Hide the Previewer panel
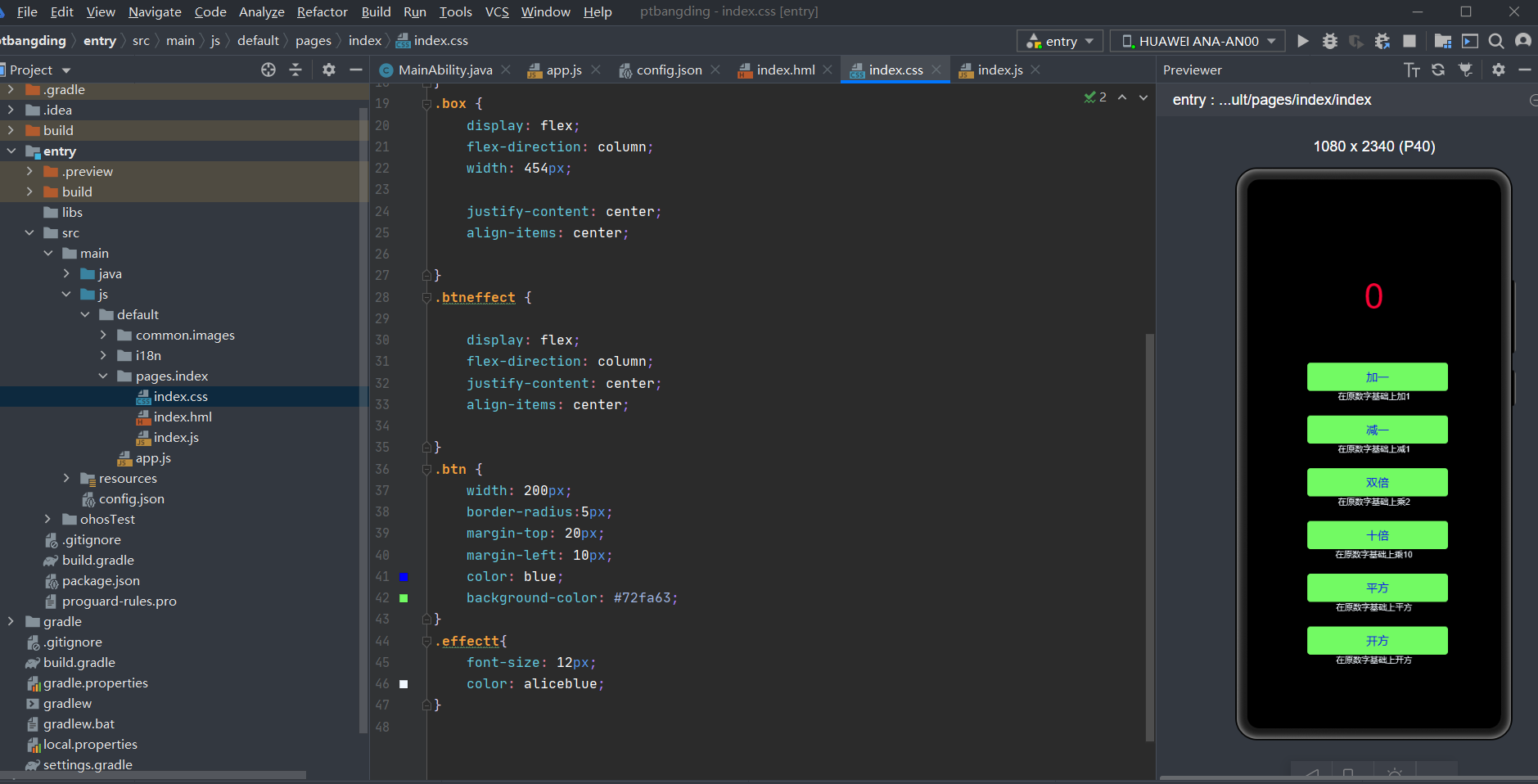This screenshot has height=784, width=1538. click(x=1525, y=70)
